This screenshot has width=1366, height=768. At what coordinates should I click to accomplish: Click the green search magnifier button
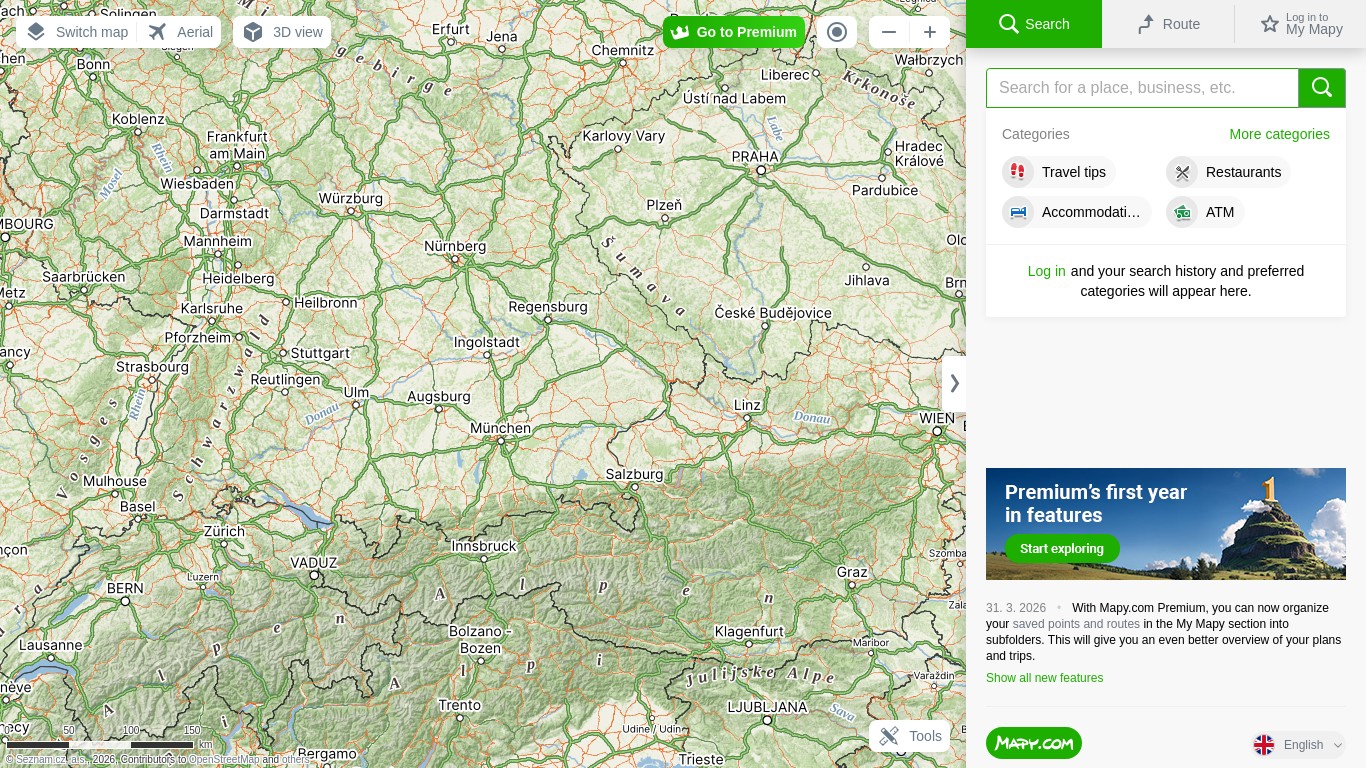point(1321,88)
